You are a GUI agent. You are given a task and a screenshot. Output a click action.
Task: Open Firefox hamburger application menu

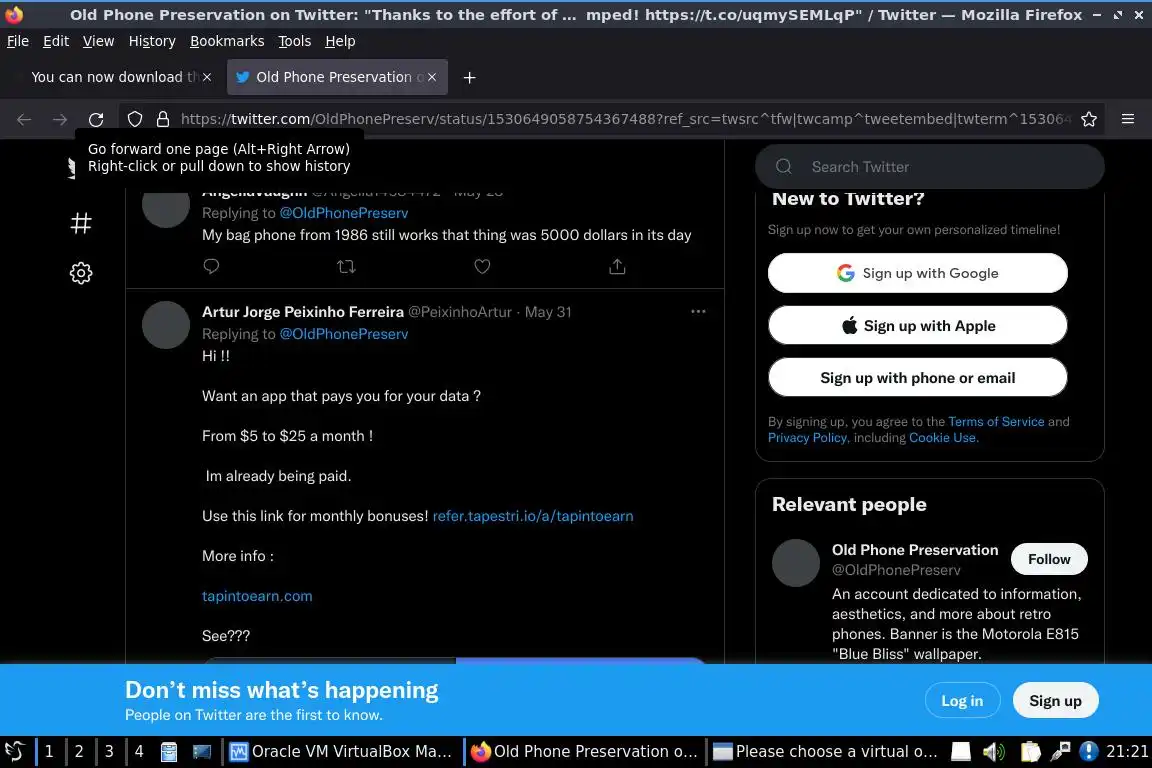coord(1128,119)
